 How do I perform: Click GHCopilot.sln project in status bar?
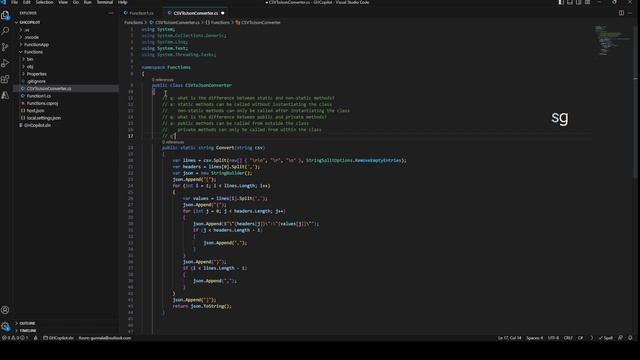pos(58,338)
